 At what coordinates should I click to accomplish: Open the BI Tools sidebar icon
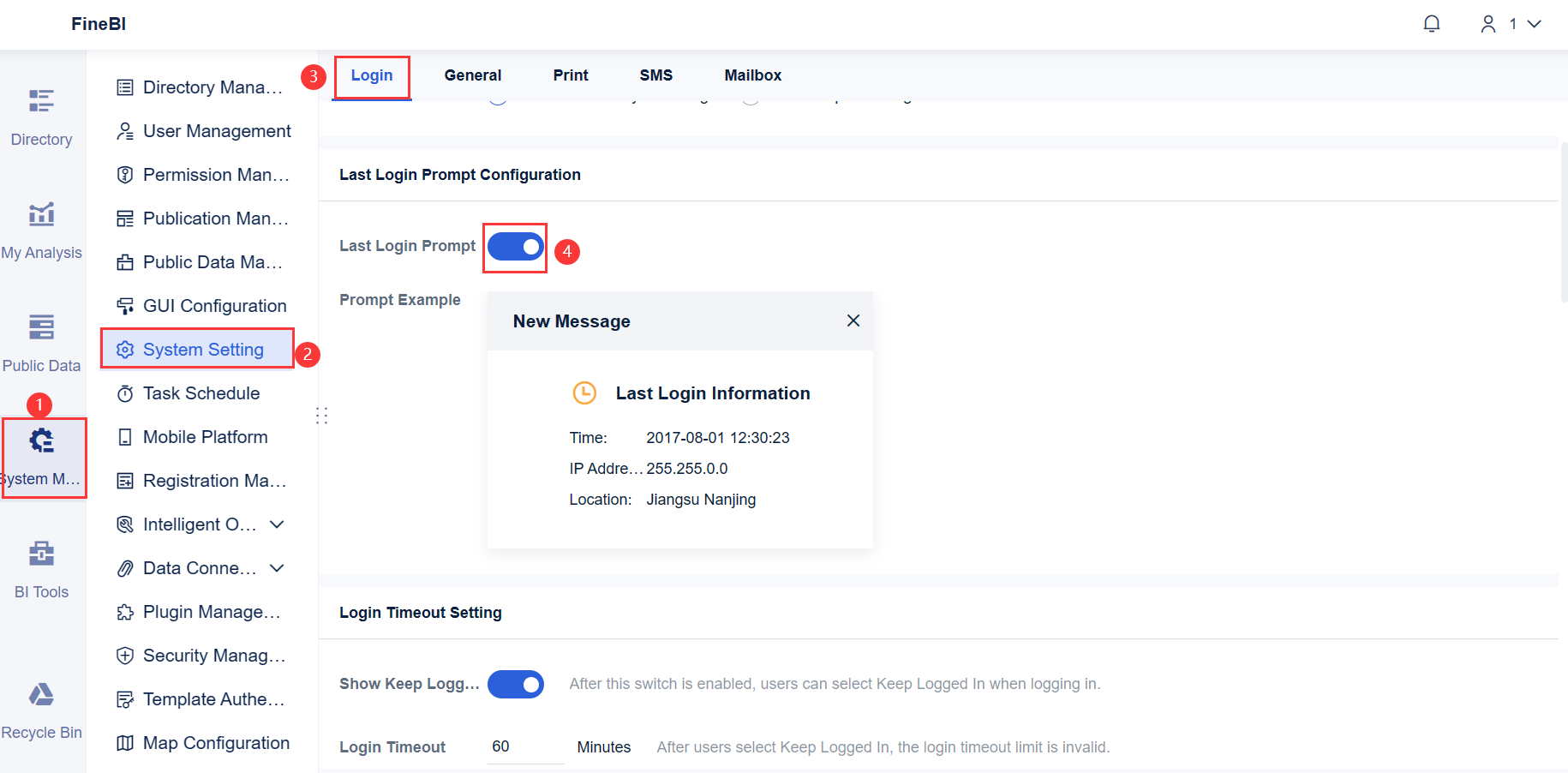point(41,553)
